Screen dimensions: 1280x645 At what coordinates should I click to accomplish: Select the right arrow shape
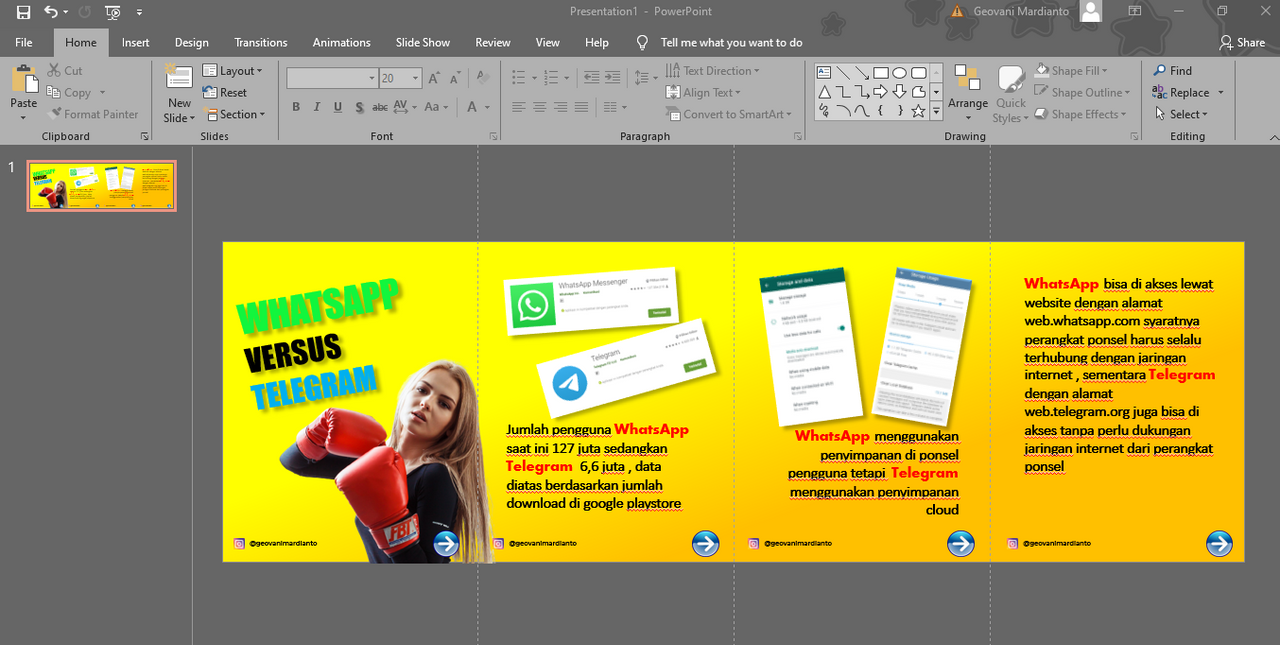[x=881, y=92]
